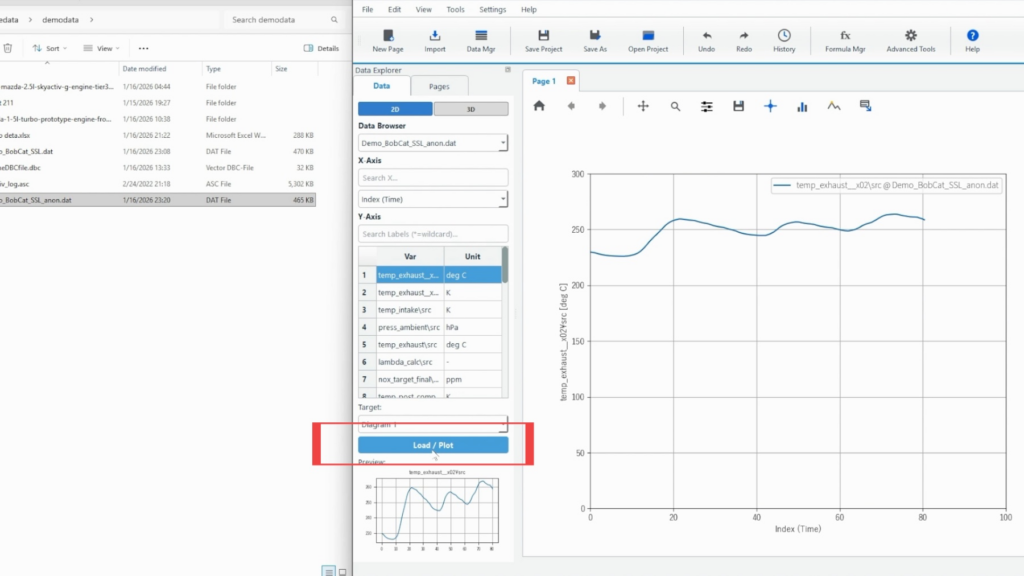1024x576 pixels.
Task: Click the Search X... input field
Action: (432, 178)
